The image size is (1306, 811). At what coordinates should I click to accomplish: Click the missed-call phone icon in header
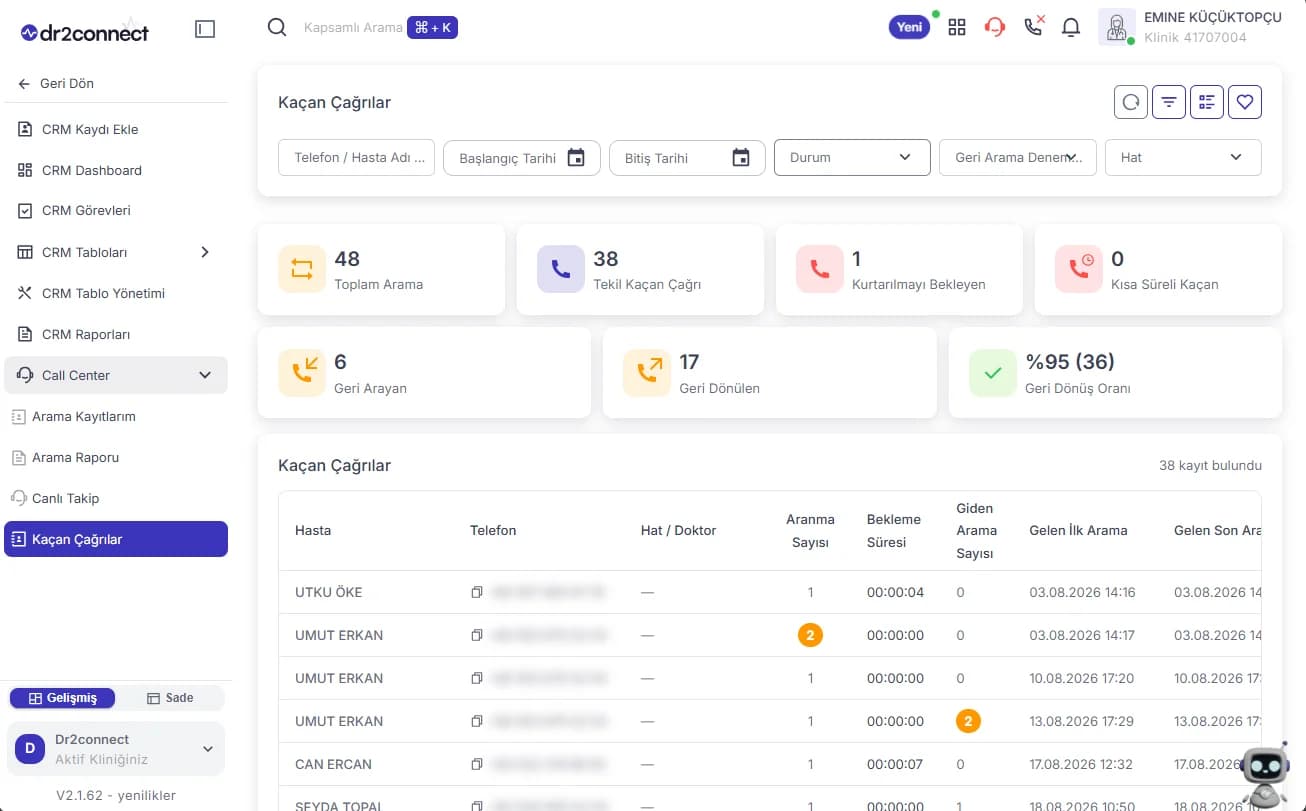pos(1034,26)
